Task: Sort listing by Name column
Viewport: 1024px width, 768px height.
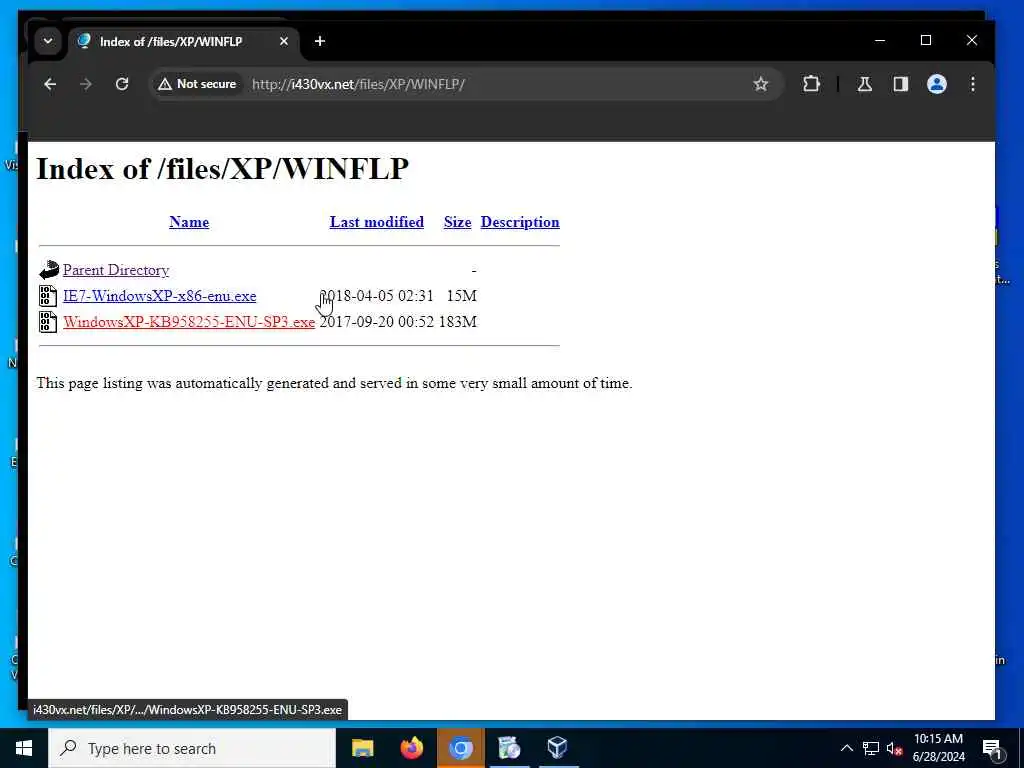Action: [x=189, y=222]
